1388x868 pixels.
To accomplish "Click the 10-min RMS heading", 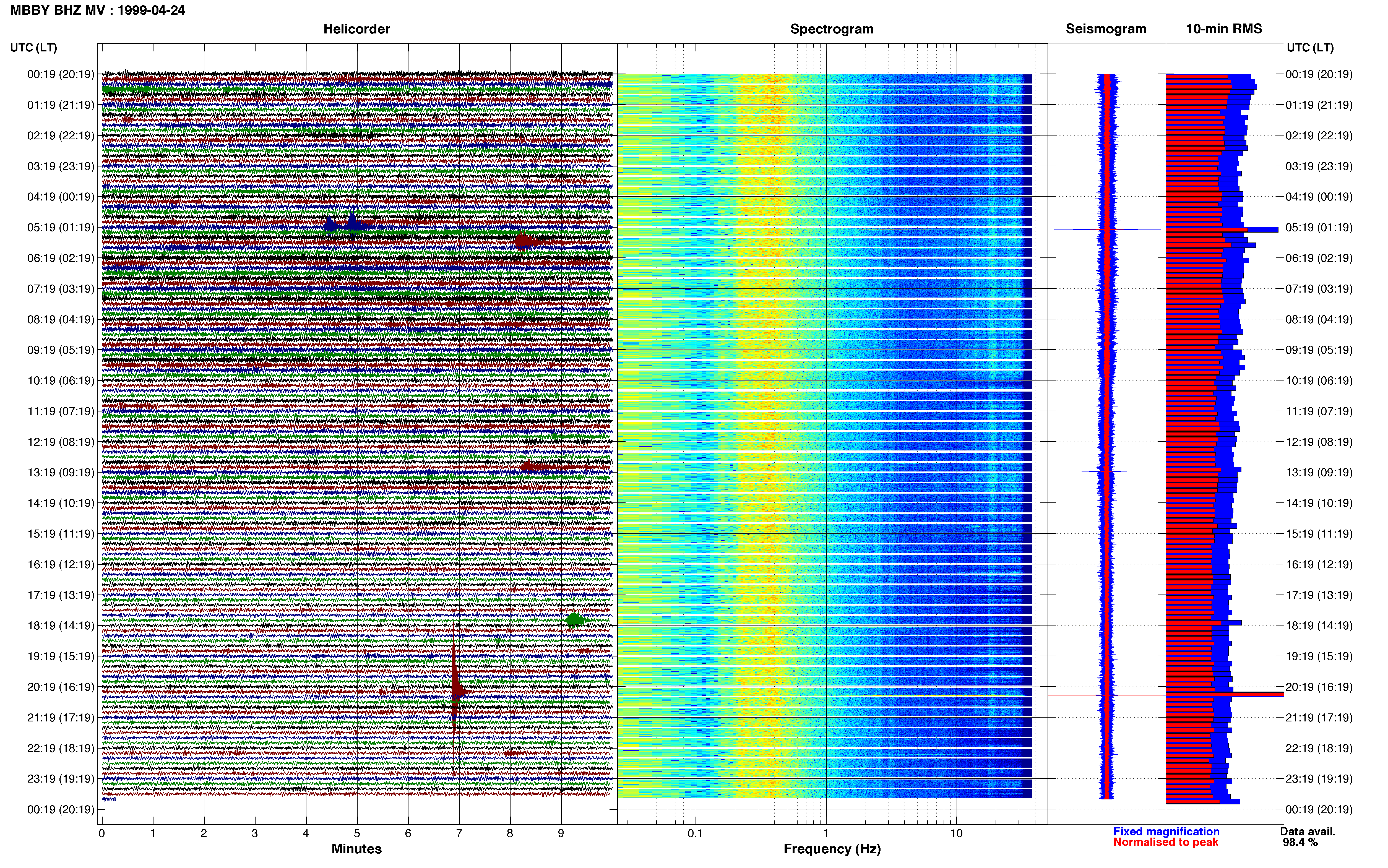I will 1224,29.
